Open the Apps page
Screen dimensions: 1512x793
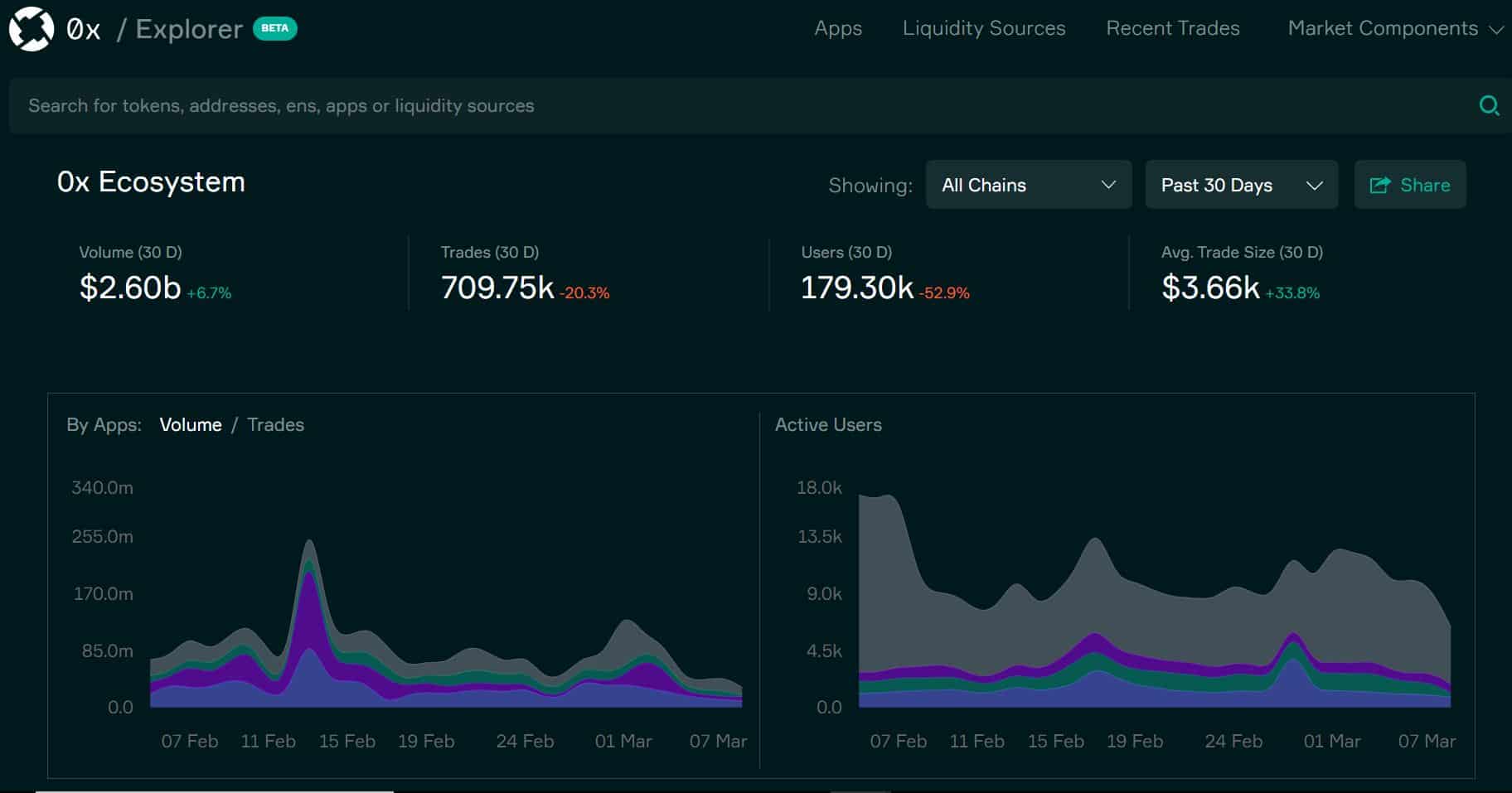[838, 28]
